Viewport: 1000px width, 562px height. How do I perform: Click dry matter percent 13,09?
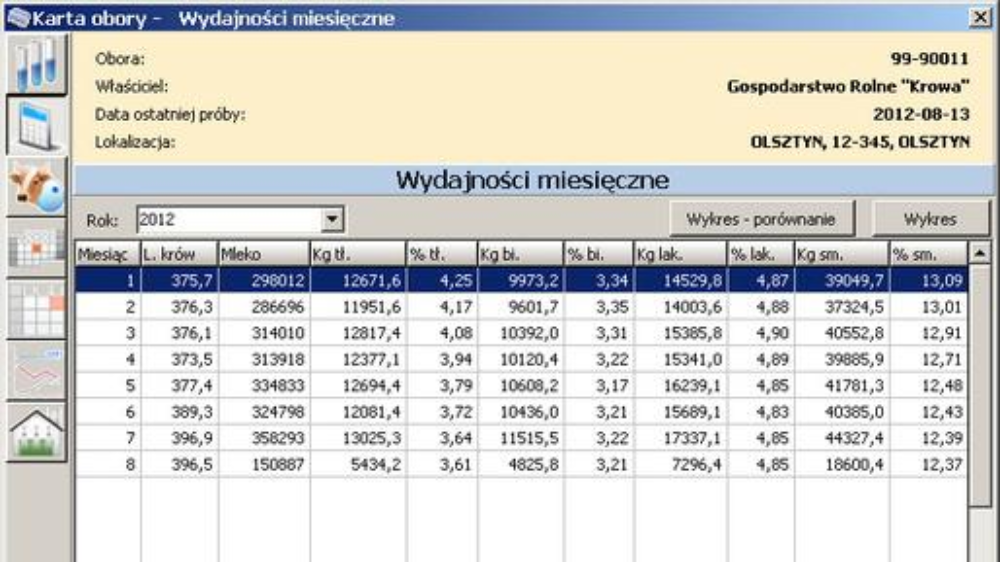tap(929, 281)
